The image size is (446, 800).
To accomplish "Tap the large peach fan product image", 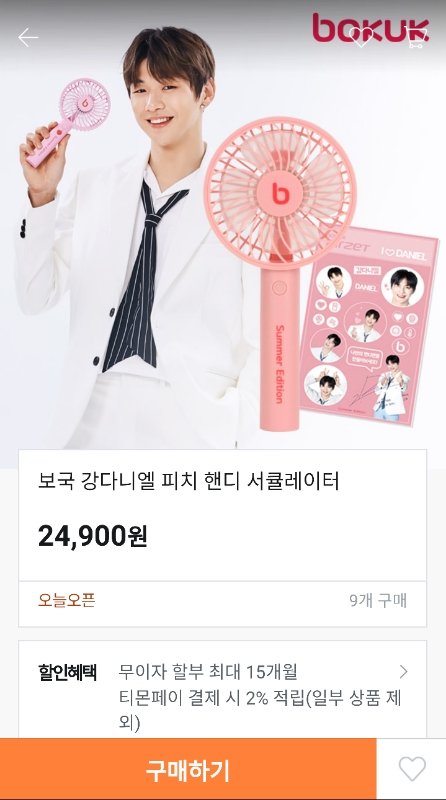I will [x=279, y=270].
